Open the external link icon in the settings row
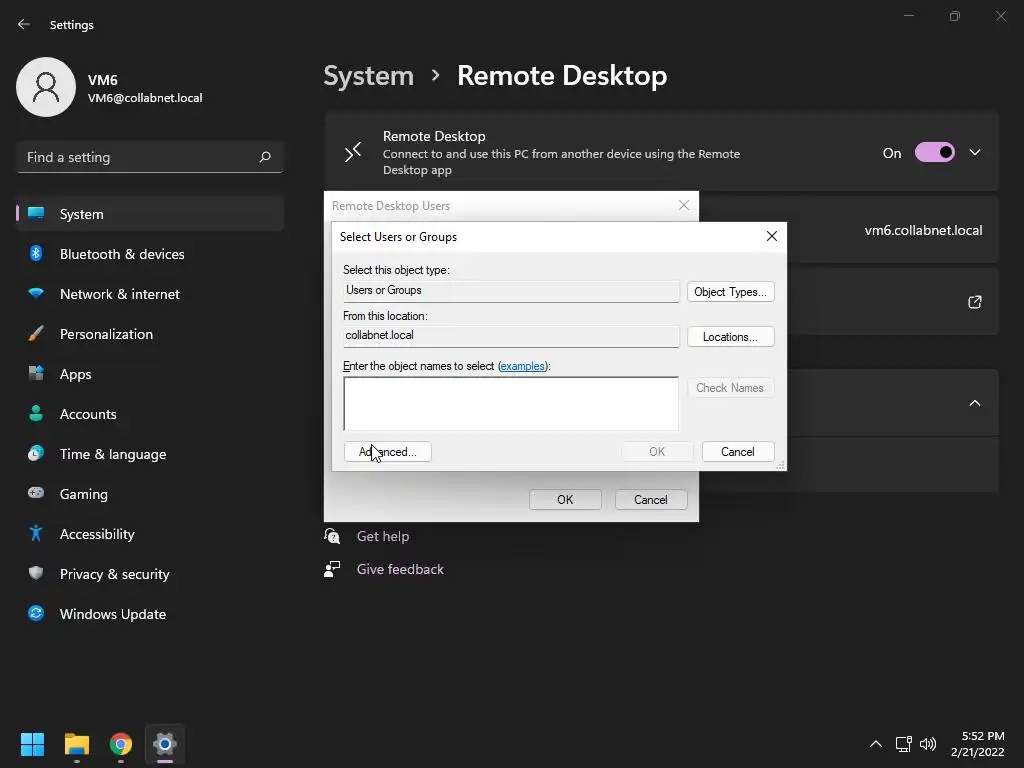This screenshot has width=1024, height=768. click(x=974, y=302)
